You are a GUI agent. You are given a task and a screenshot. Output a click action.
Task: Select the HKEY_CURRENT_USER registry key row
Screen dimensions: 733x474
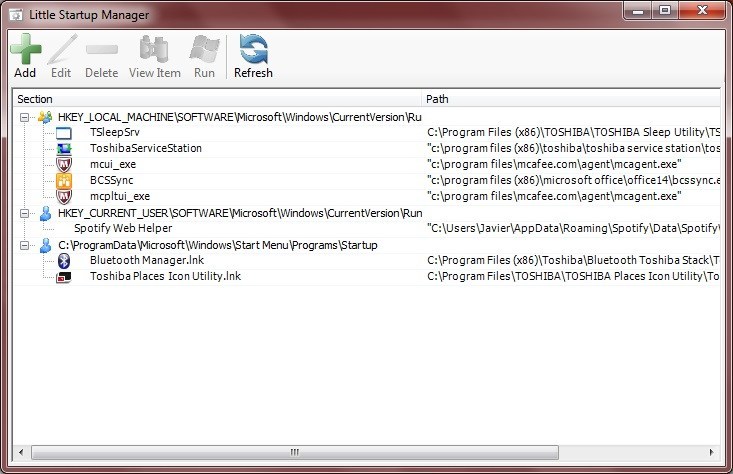[x=240, y=213]
